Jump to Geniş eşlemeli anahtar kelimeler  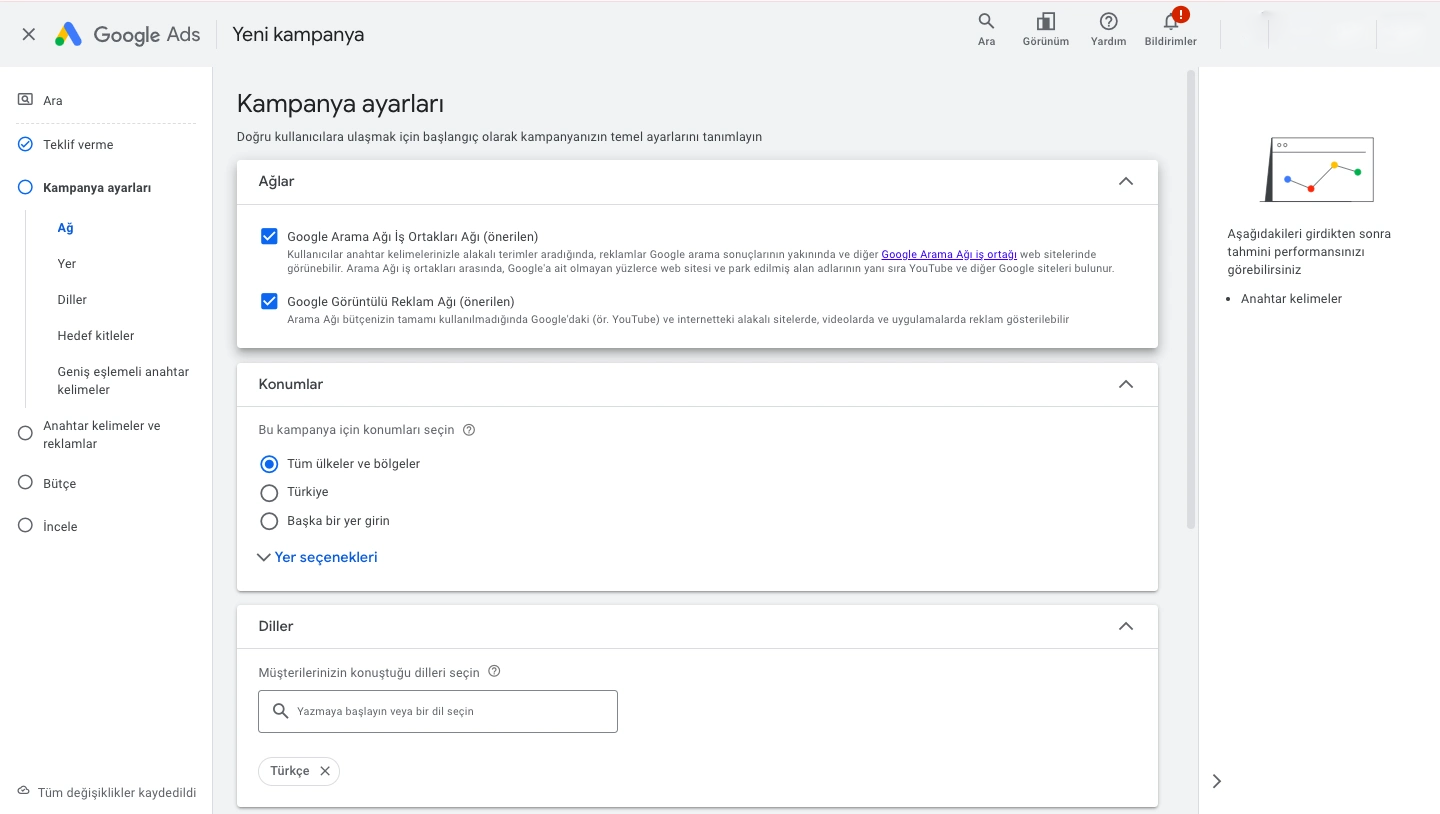coord(123,381)
